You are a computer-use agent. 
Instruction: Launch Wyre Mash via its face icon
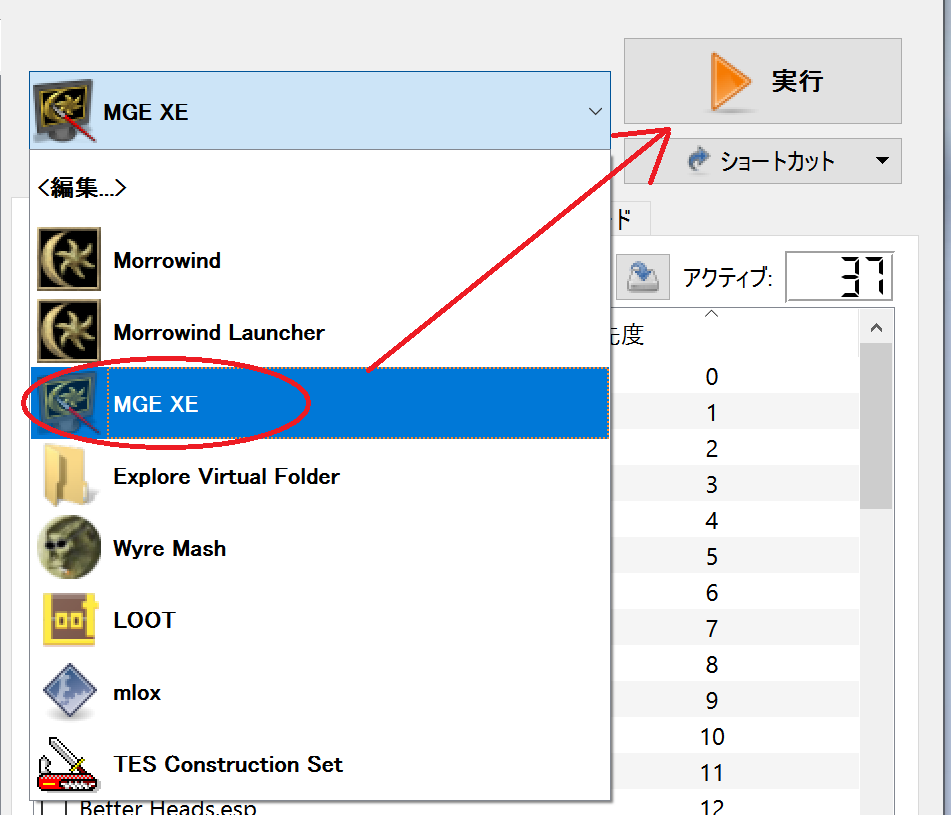pos(69,548)
